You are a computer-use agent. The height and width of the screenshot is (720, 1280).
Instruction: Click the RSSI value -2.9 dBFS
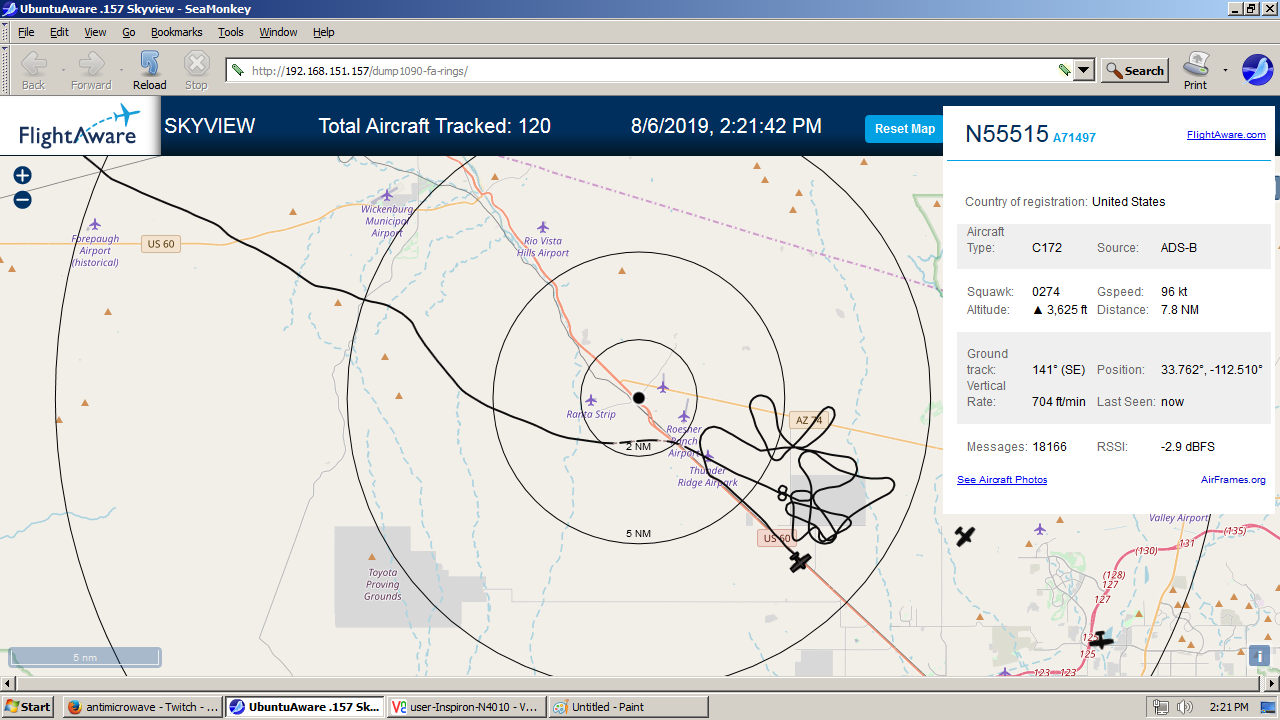[x=1188, y=447]
